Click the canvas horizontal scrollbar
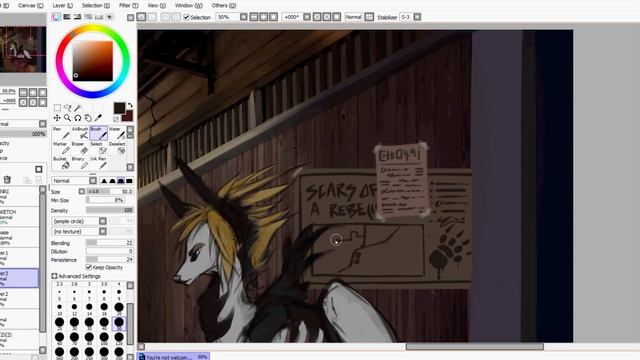This screenshot has width=640, height=360. point(474,347)
